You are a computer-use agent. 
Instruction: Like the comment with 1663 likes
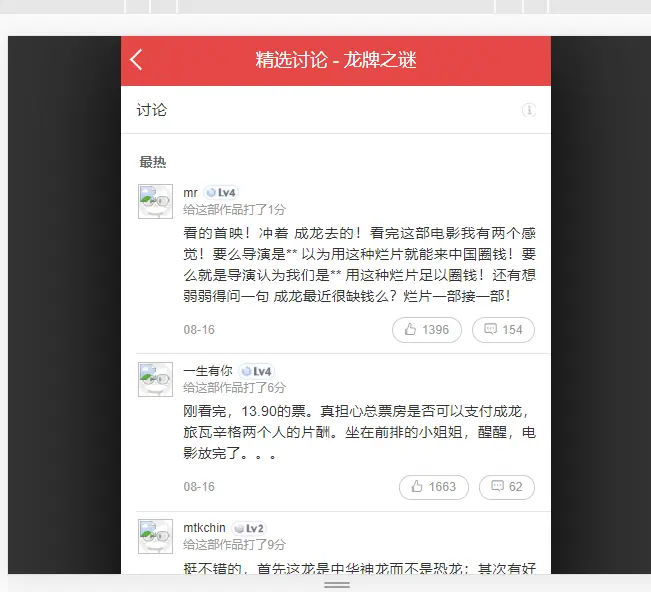click(434, 487)
